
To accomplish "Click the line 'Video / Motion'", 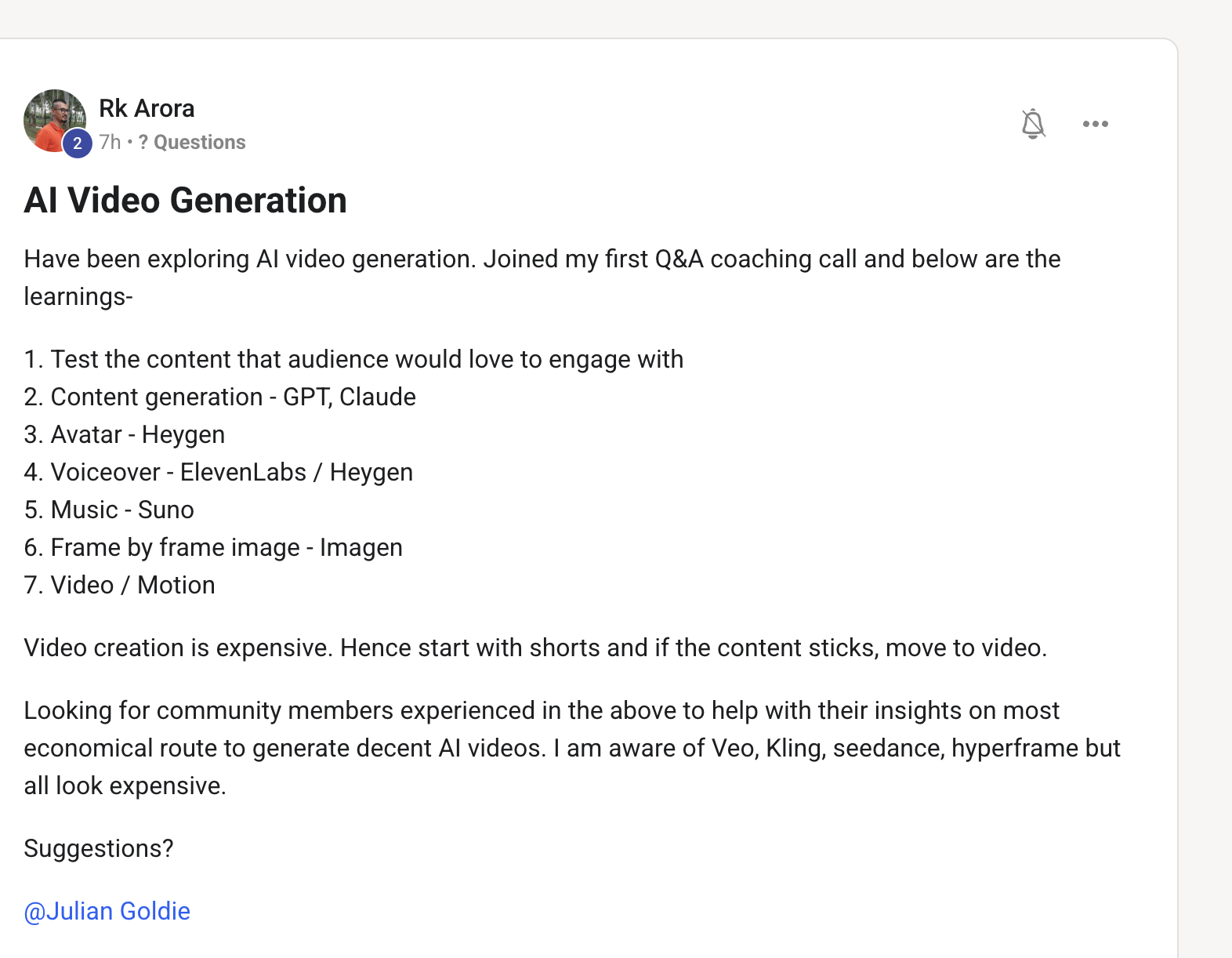I will pos(119,585).
